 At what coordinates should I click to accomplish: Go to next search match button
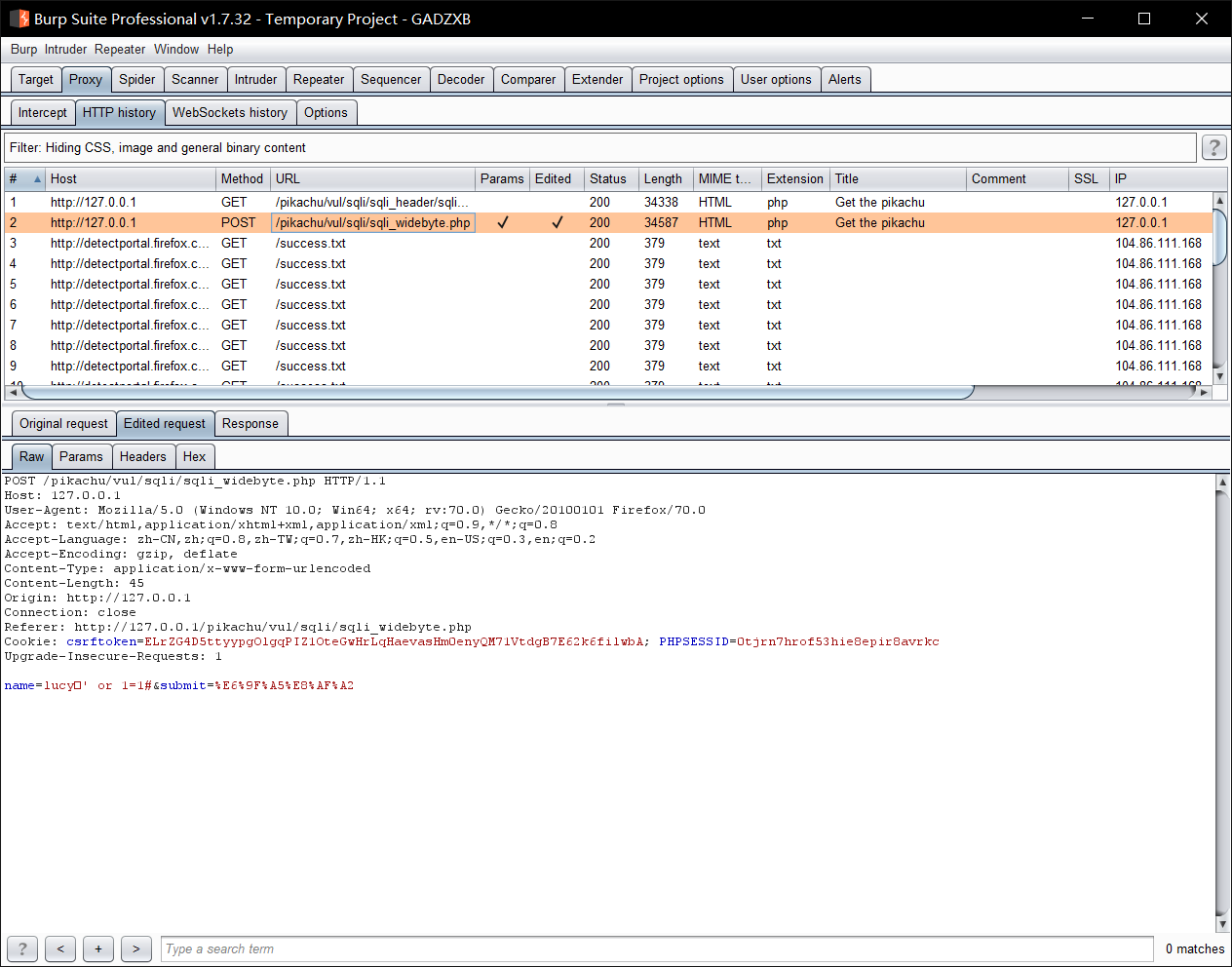136,948
